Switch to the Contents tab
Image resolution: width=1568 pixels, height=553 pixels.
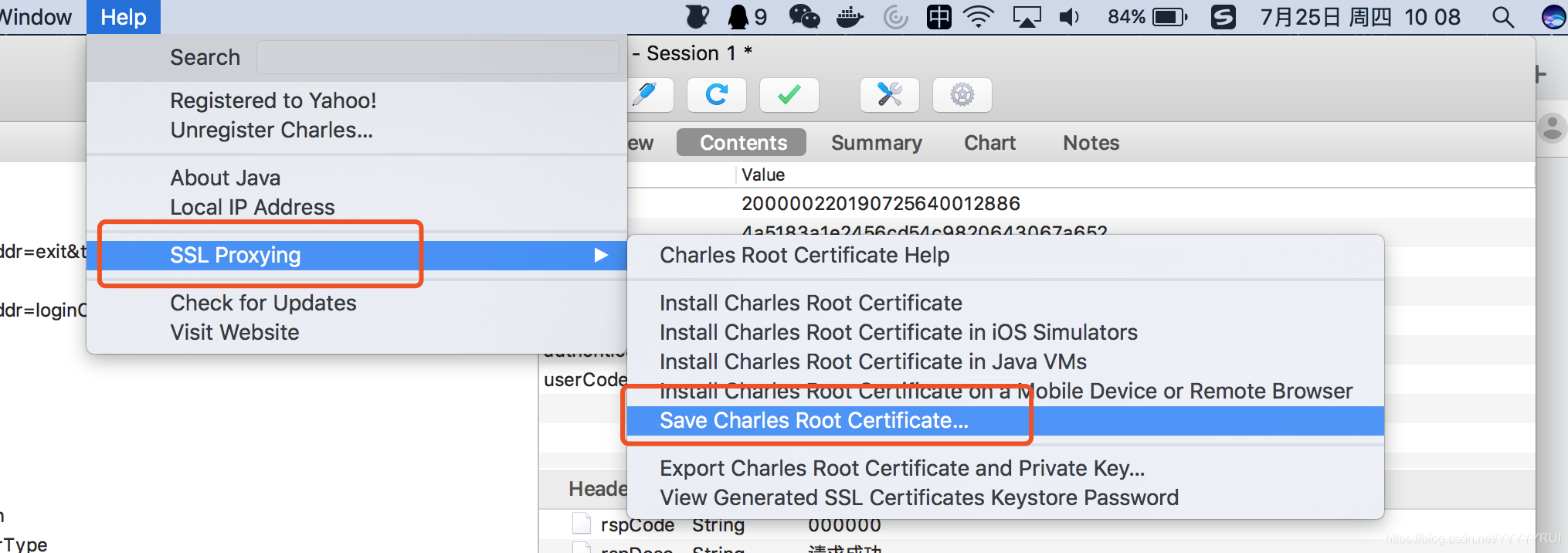[x=743, y=143]
